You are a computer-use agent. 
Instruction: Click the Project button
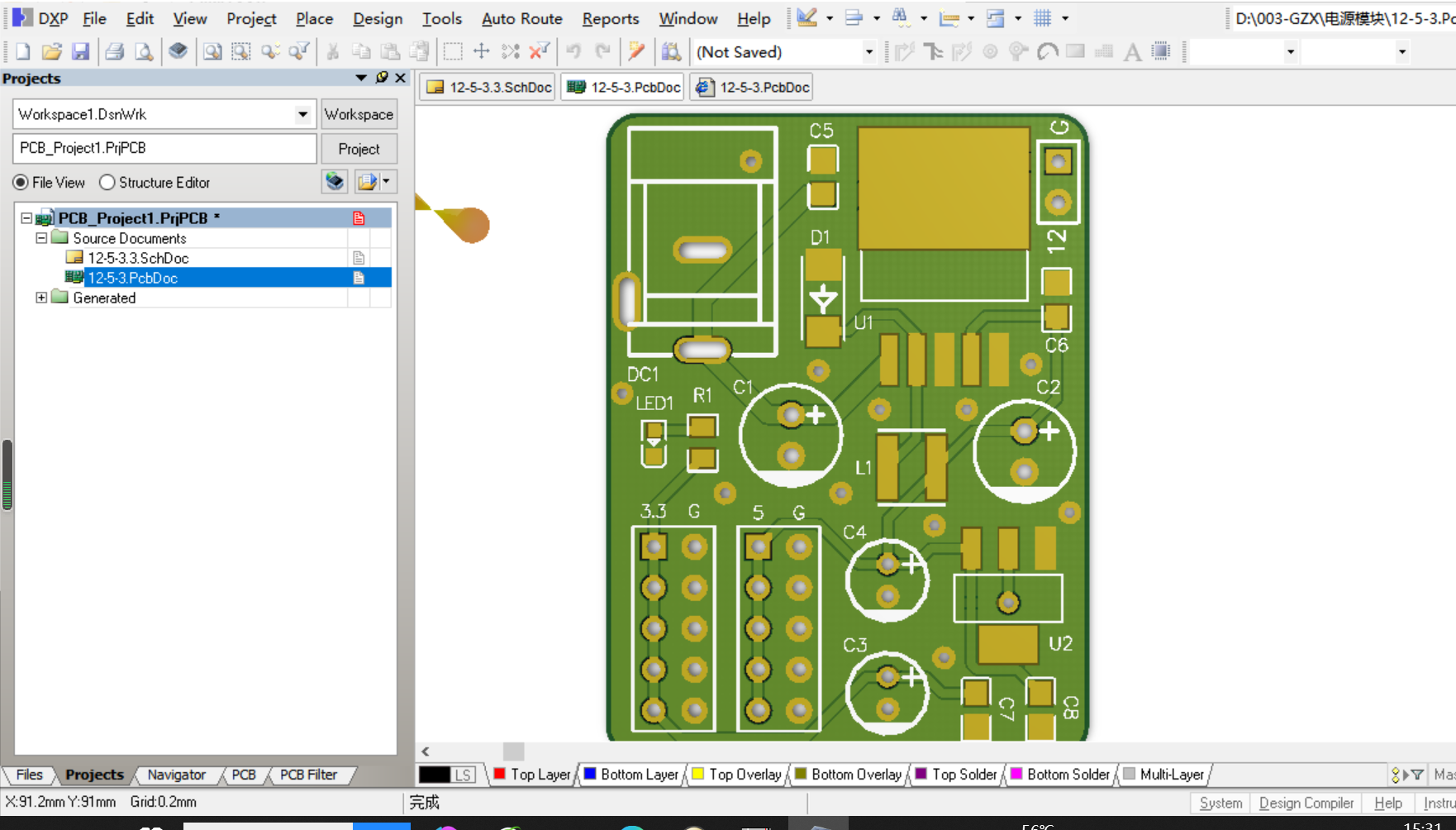[359, 149]
